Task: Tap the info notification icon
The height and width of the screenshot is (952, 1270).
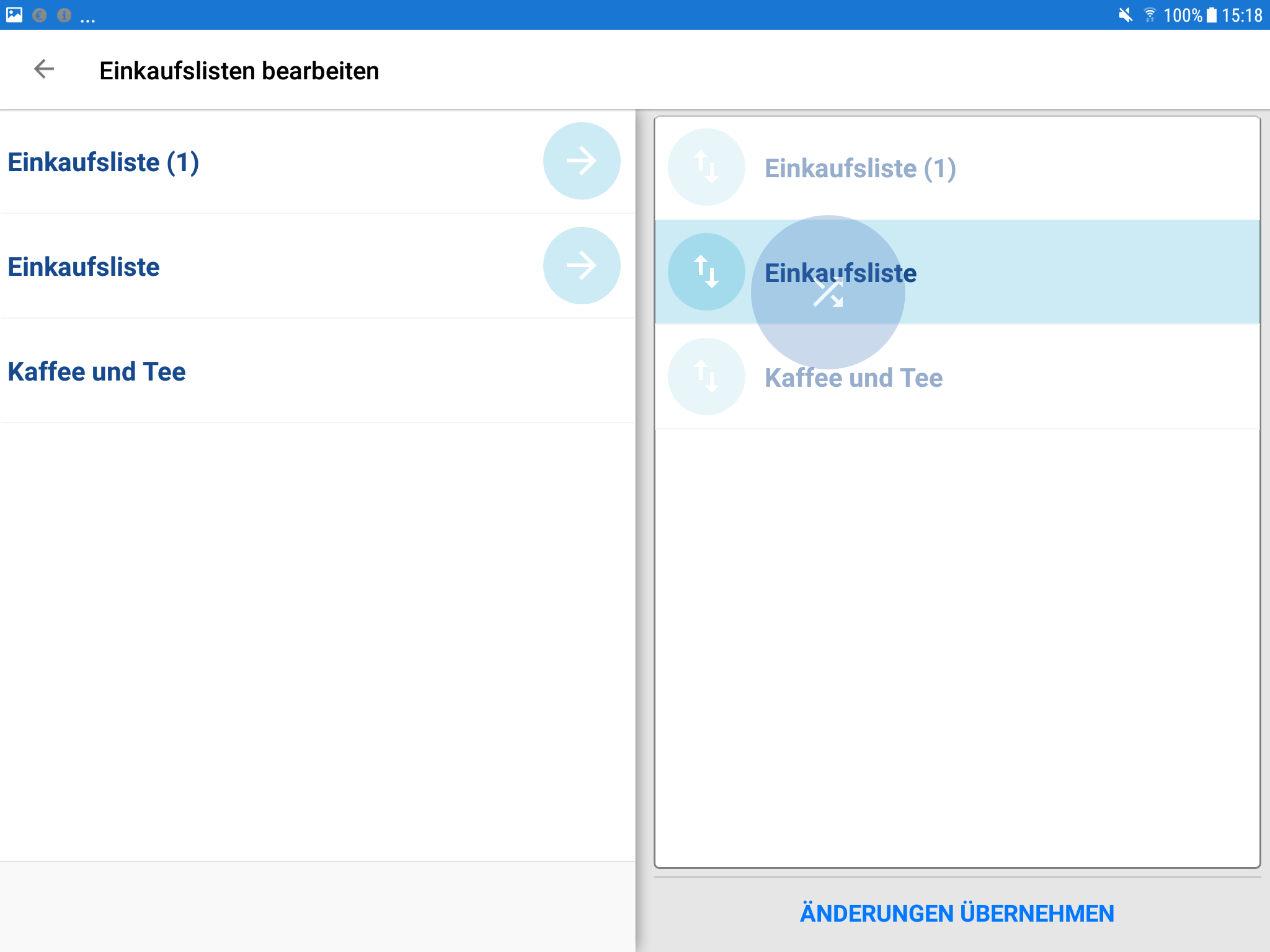Action: click(64, 15)
